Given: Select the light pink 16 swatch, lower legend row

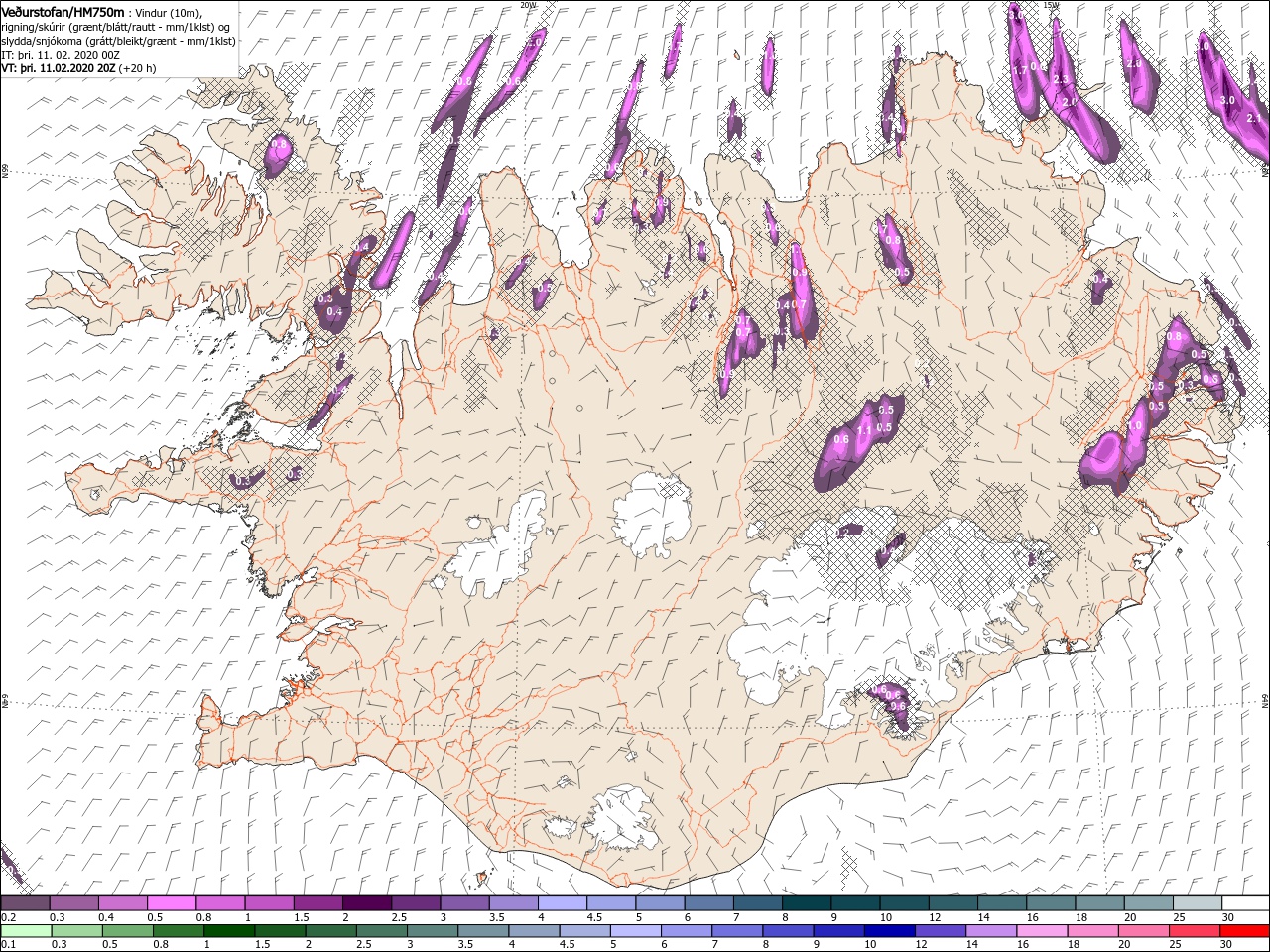Looking at the screenshot, I should pos(1041,931).
